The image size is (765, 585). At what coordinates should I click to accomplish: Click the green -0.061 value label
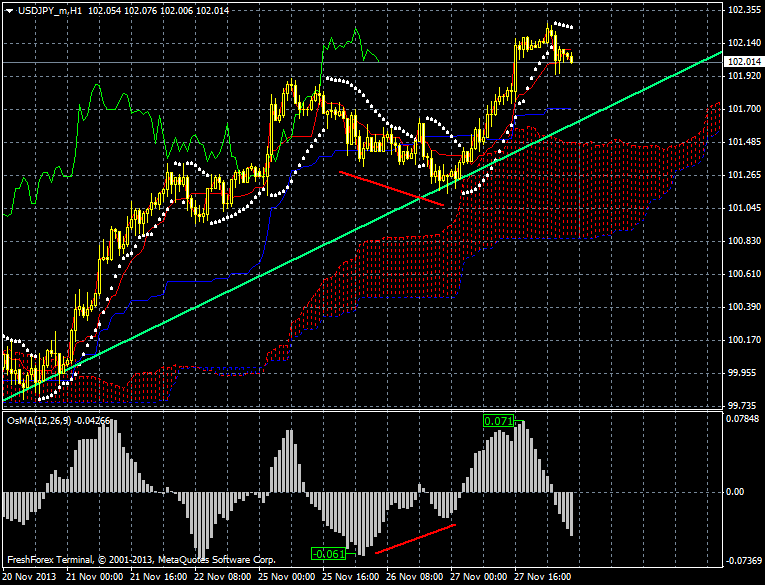[x=328, y=553]
